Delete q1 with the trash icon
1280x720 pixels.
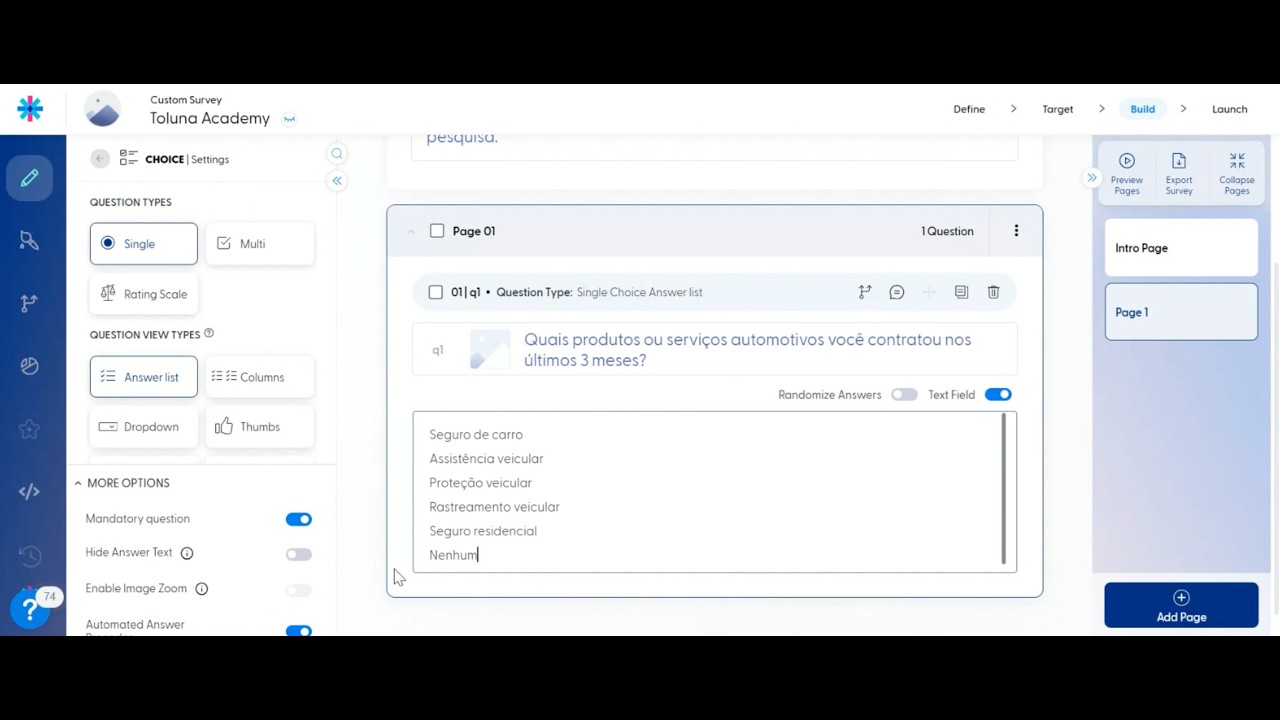993,292
